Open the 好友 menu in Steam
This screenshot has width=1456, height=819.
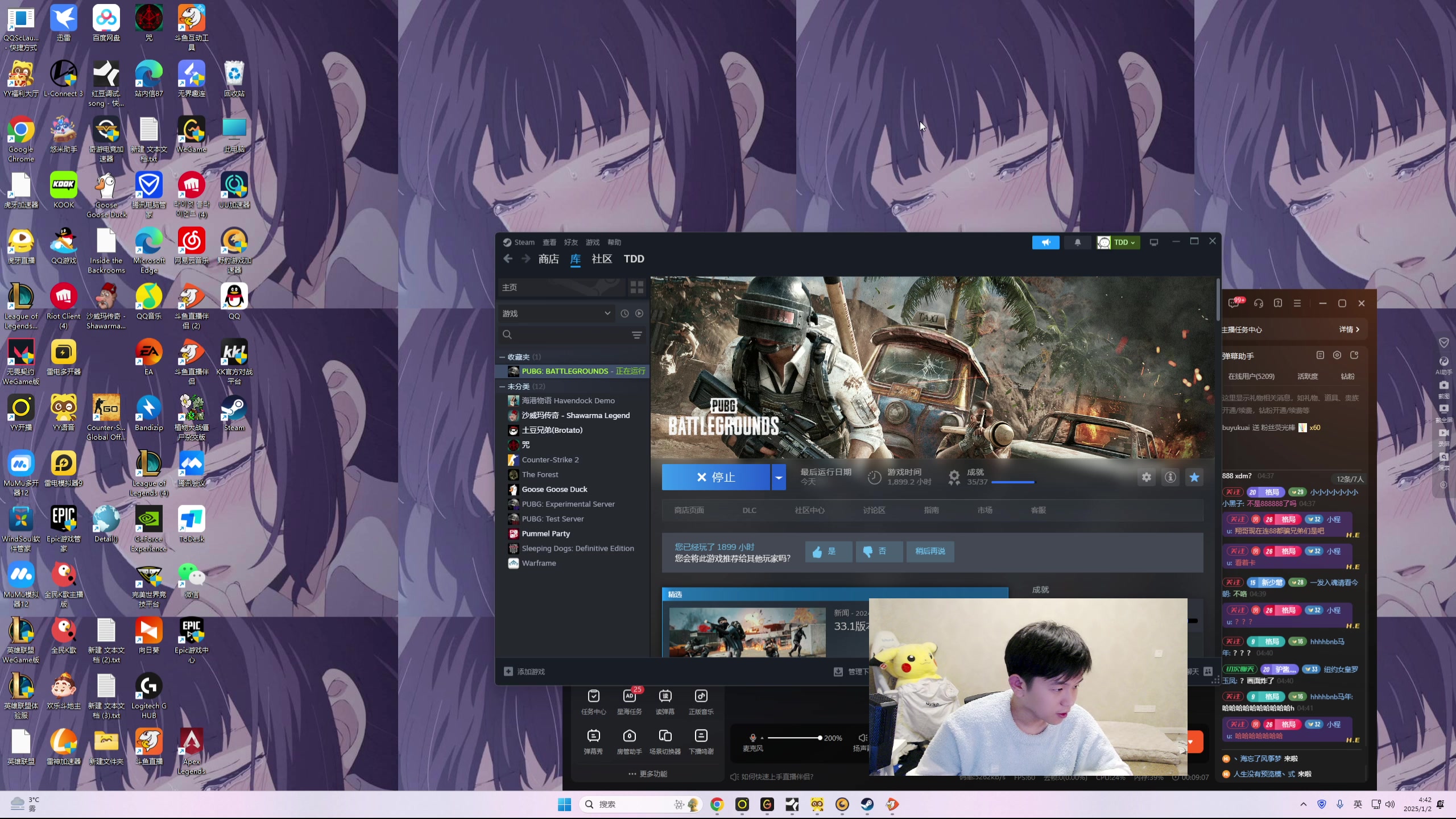click(571, 242)
